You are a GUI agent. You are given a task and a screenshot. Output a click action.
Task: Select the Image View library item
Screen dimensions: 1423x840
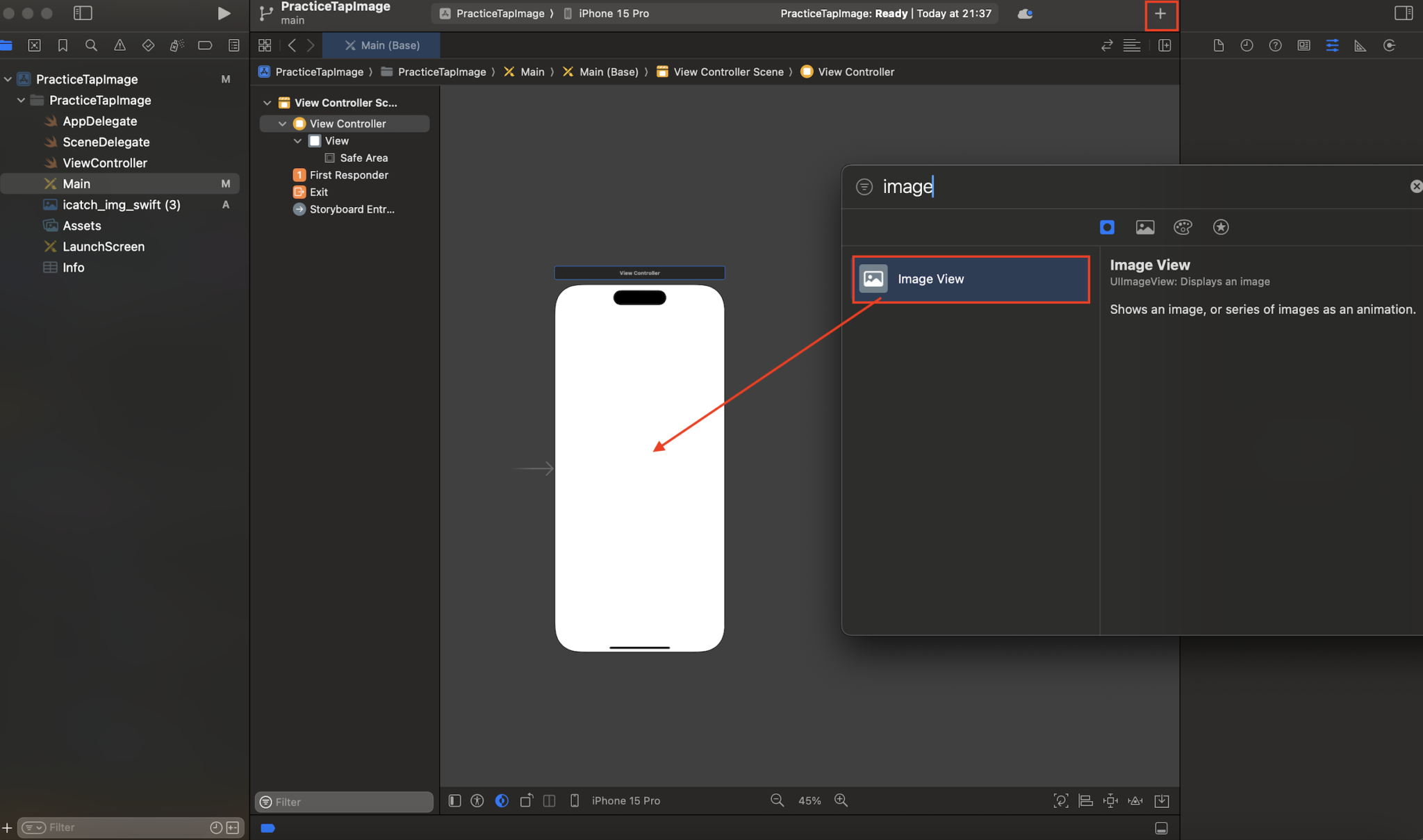969,279
